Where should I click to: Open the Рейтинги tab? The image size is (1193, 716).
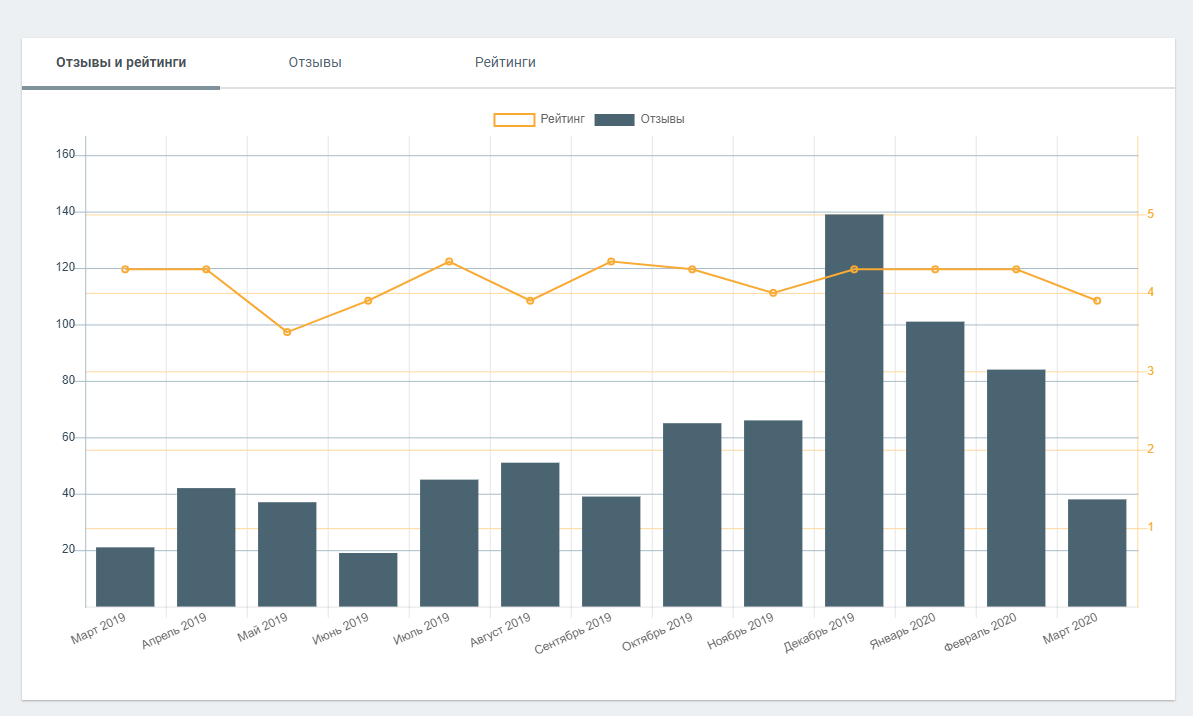coord(505,62)
